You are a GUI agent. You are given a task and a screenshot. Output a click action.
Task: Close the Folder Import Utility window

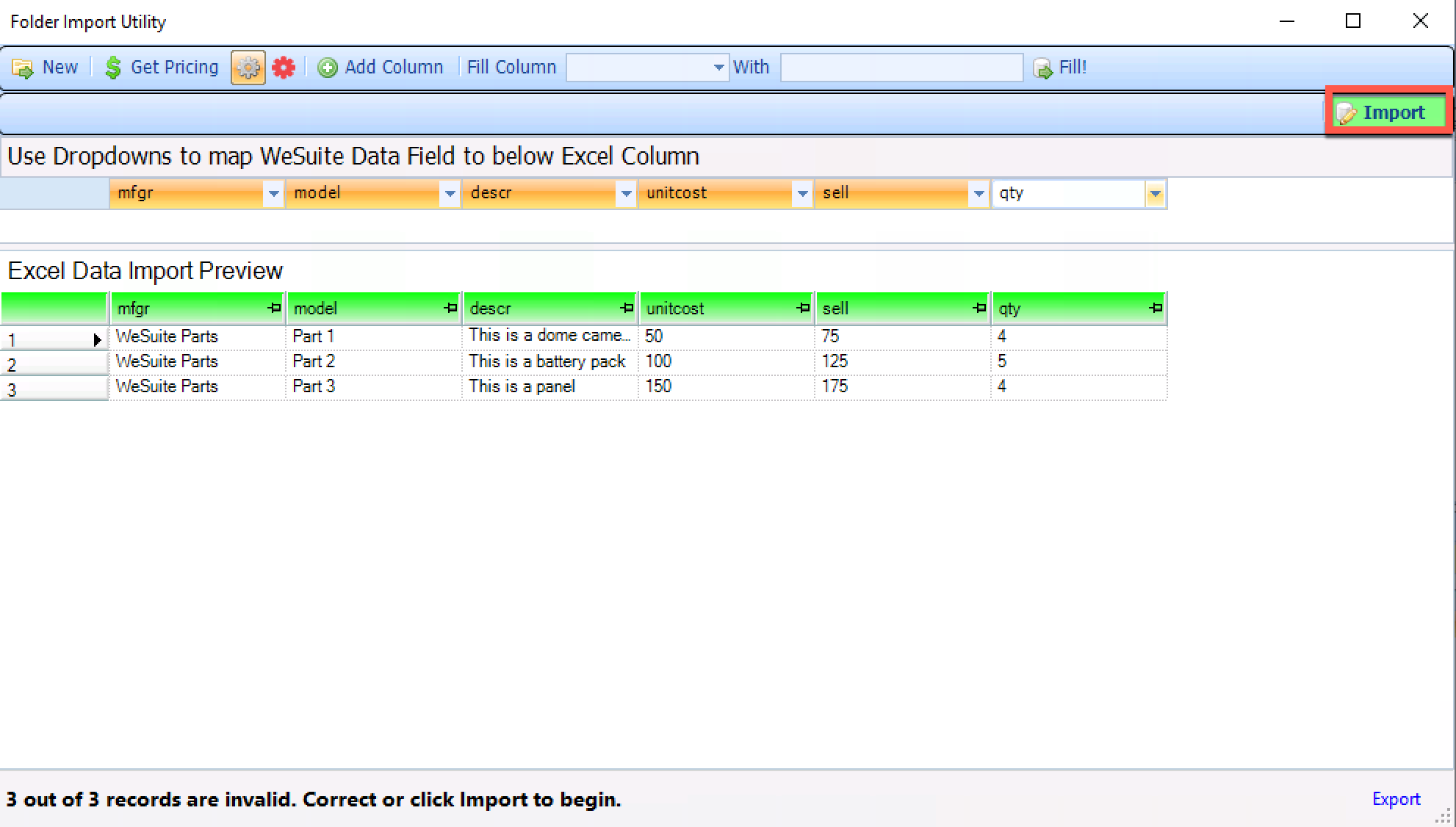1421,21
